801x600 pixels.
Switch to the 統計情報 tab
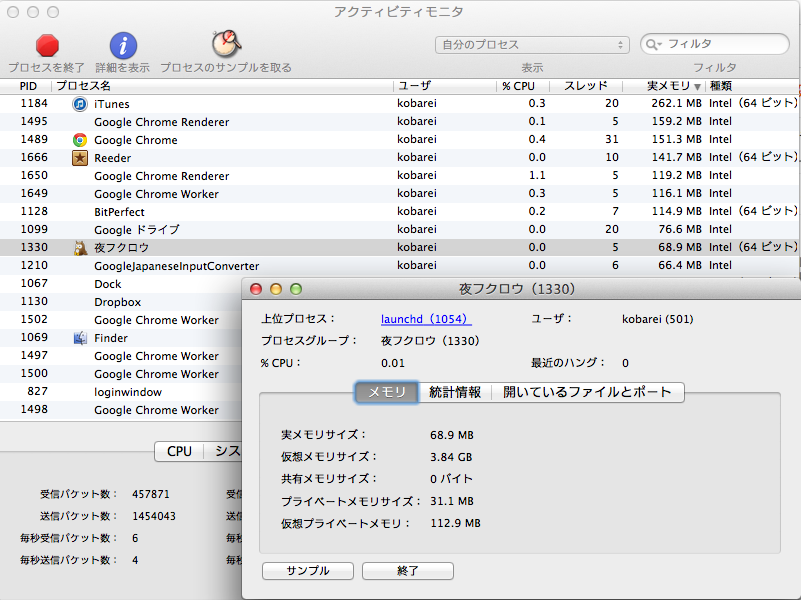[455, 392]
